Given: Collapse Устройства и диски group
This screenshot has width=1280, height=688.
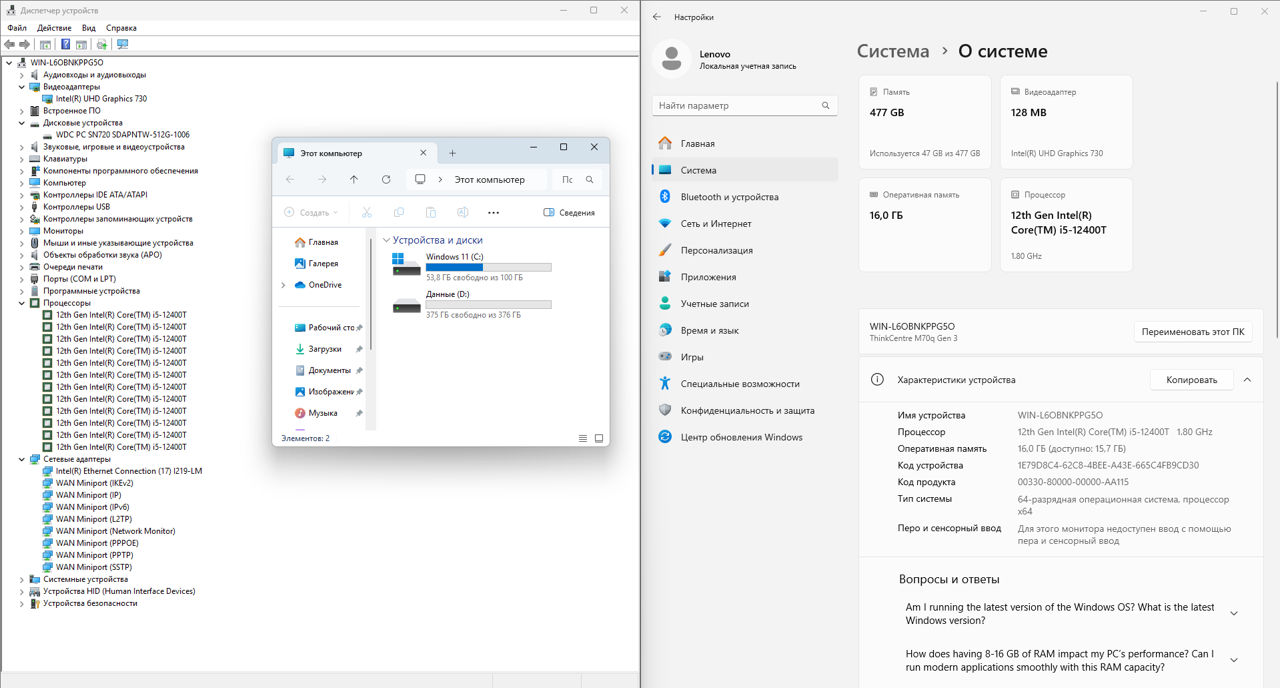Looking at the screenshot, I should tap(386, 241).
